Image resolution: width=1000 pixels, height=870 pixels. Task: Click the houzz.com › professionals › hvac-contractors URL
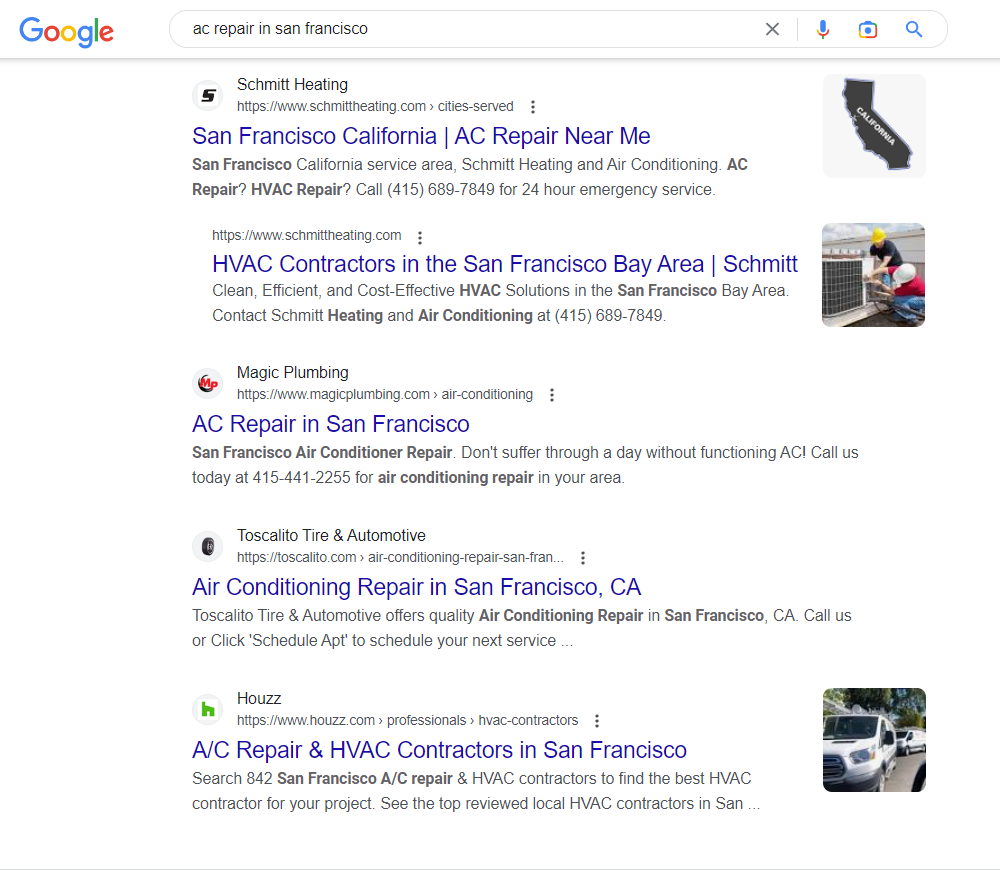[x=408, y=720]
